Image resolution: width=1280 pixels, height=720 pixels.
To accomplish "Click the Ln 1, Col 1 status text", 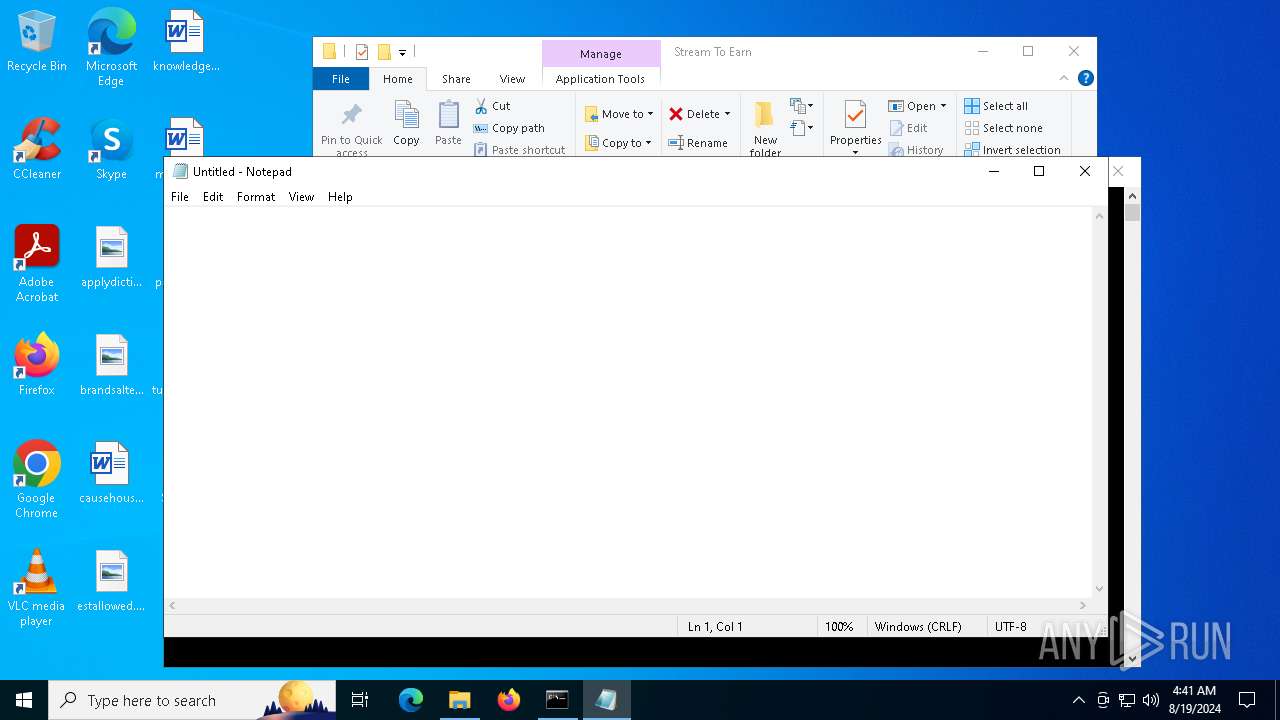I will point(715,627).
